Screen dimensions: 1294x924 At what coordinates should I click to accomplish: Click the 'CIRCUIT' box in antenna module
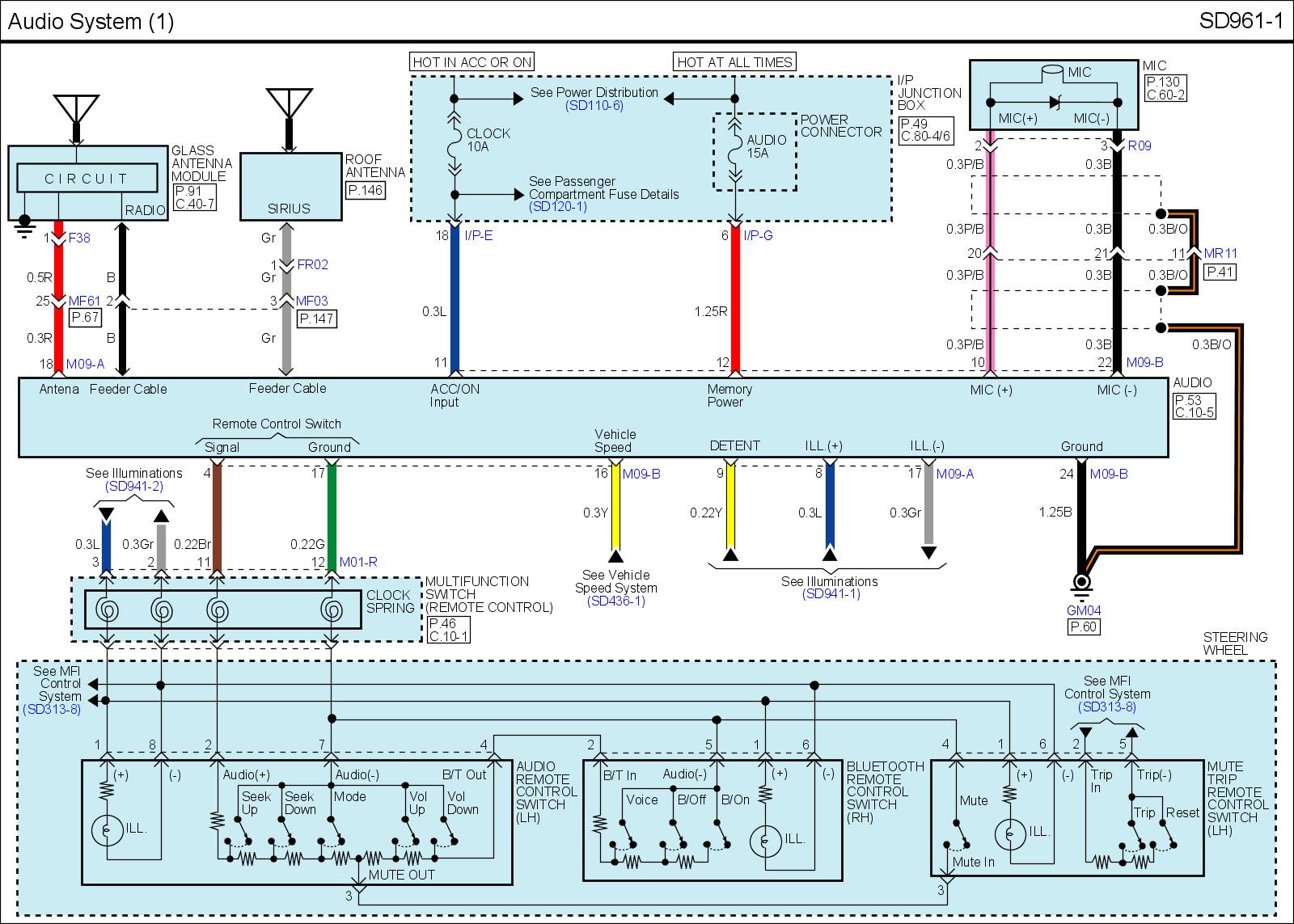tap(87, 179)
